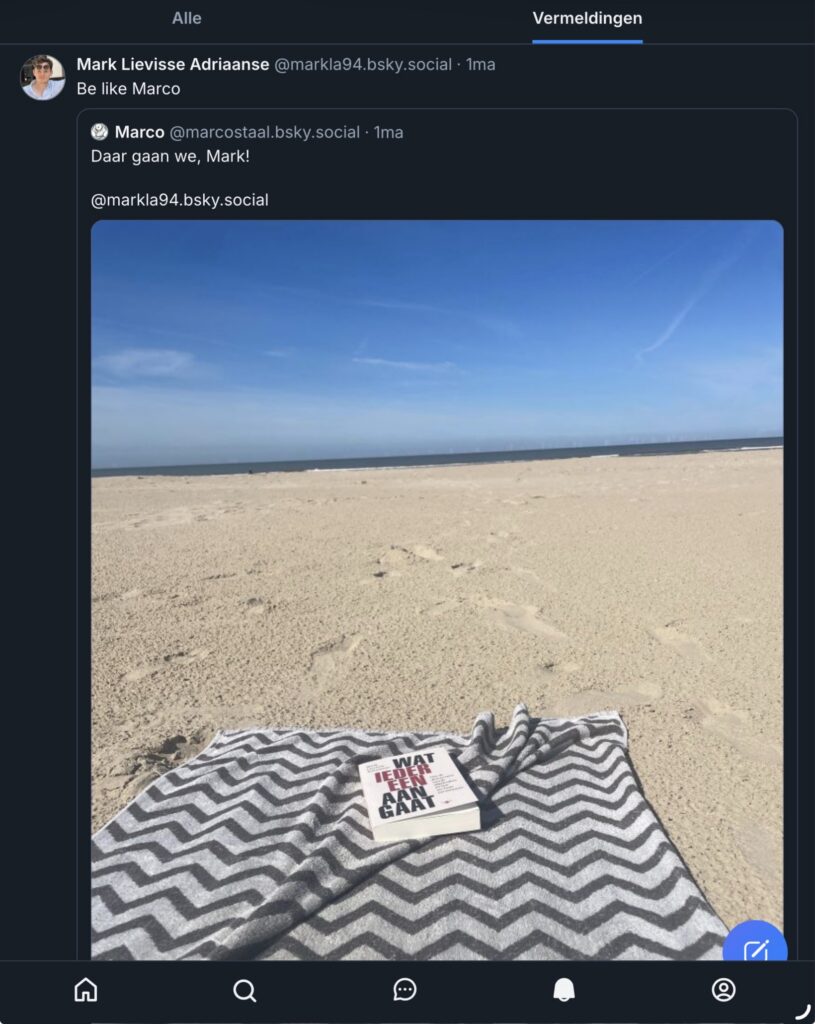815x1024 pixels.
Task: Switch to the Alle tab
Action: 186,18
